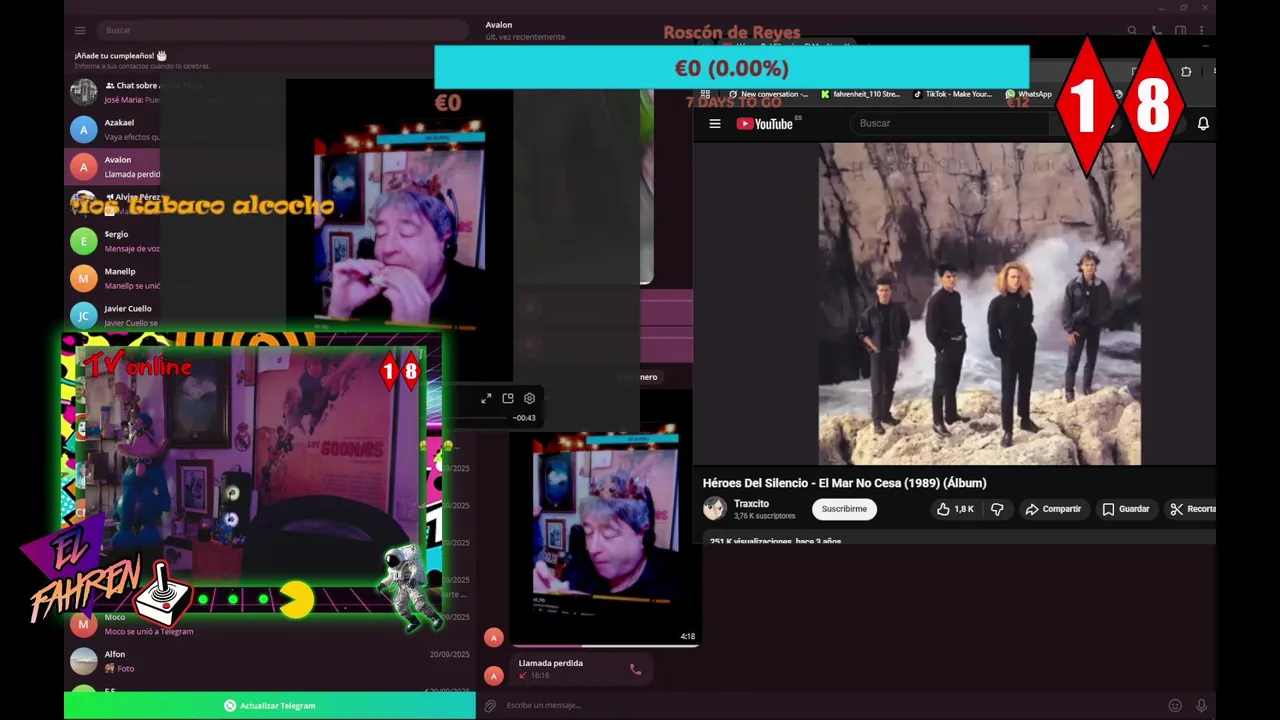Open the TikTok bookmark
Screen dimensions: 1280x720
click(953, 94)
